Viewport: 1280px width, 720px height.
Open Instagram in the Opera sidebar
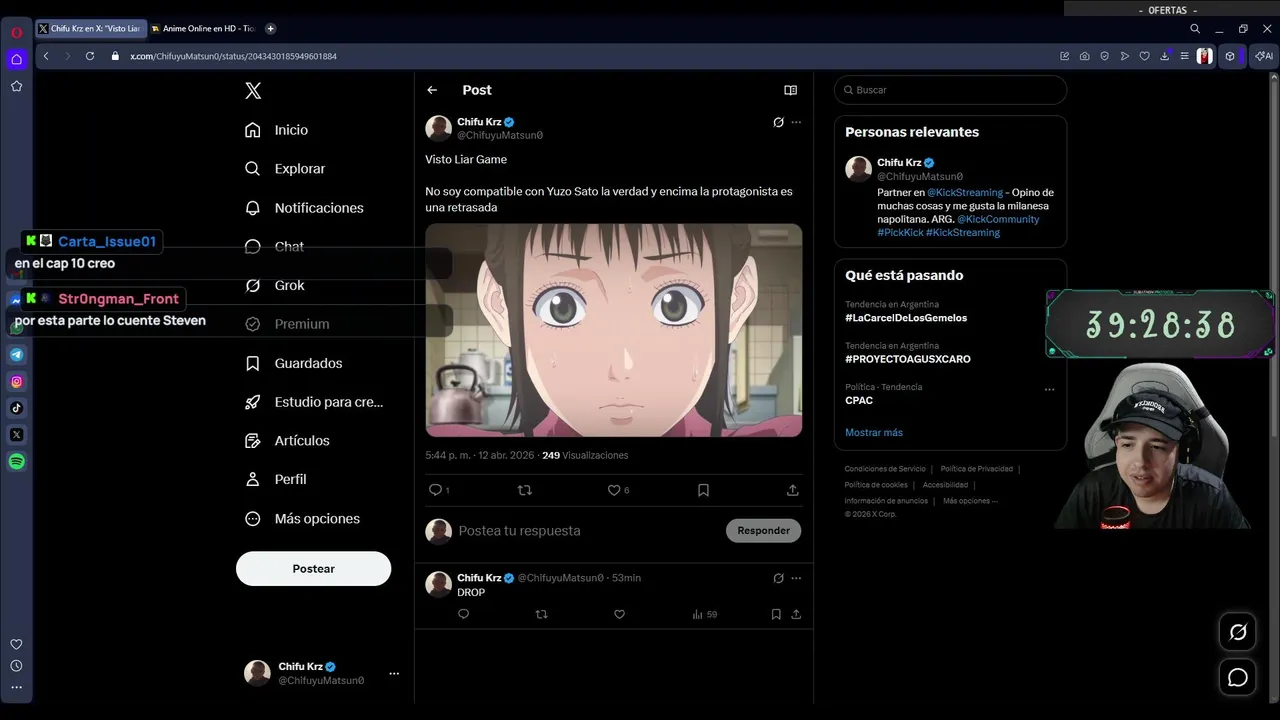(17, 381)
